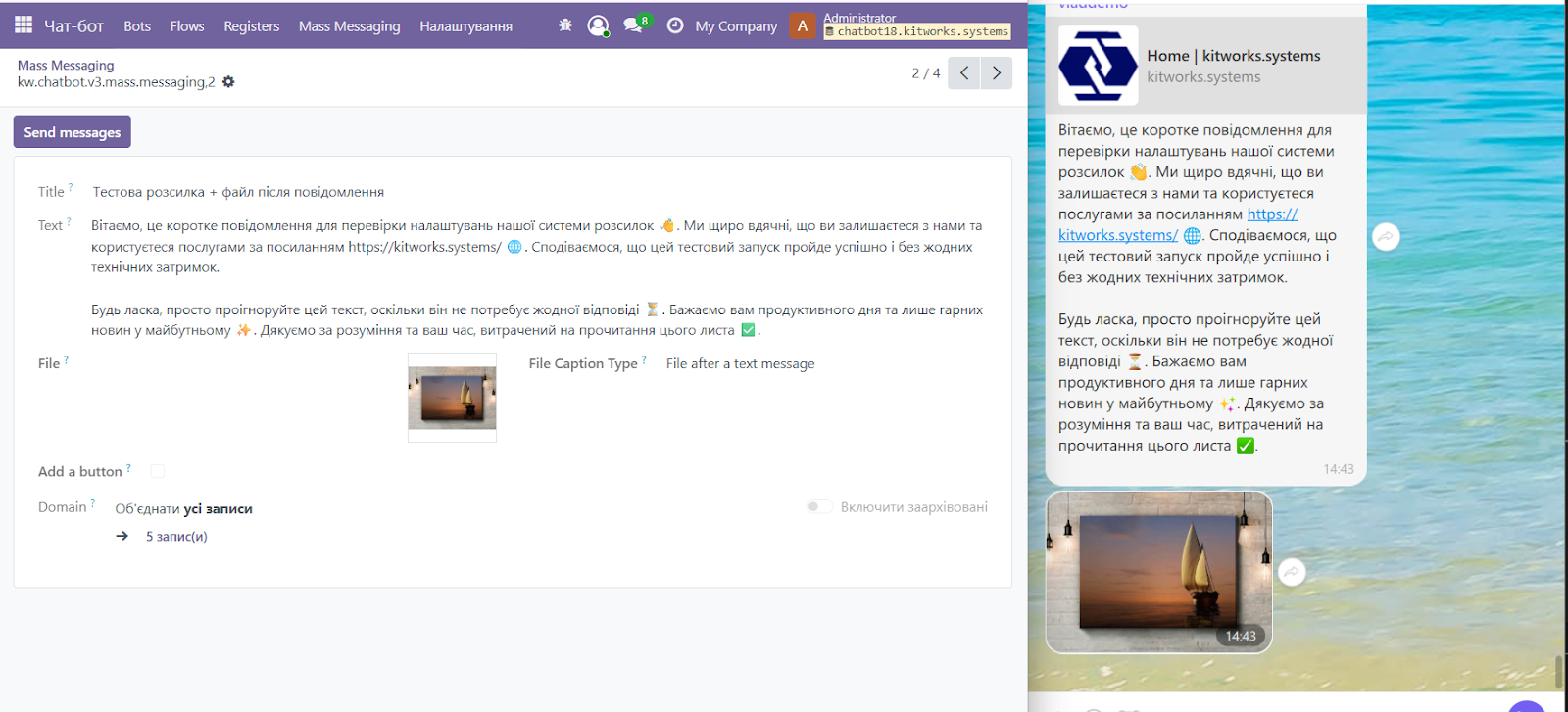Open the My Company selector
1568x712 pixels.
[736, 26]
